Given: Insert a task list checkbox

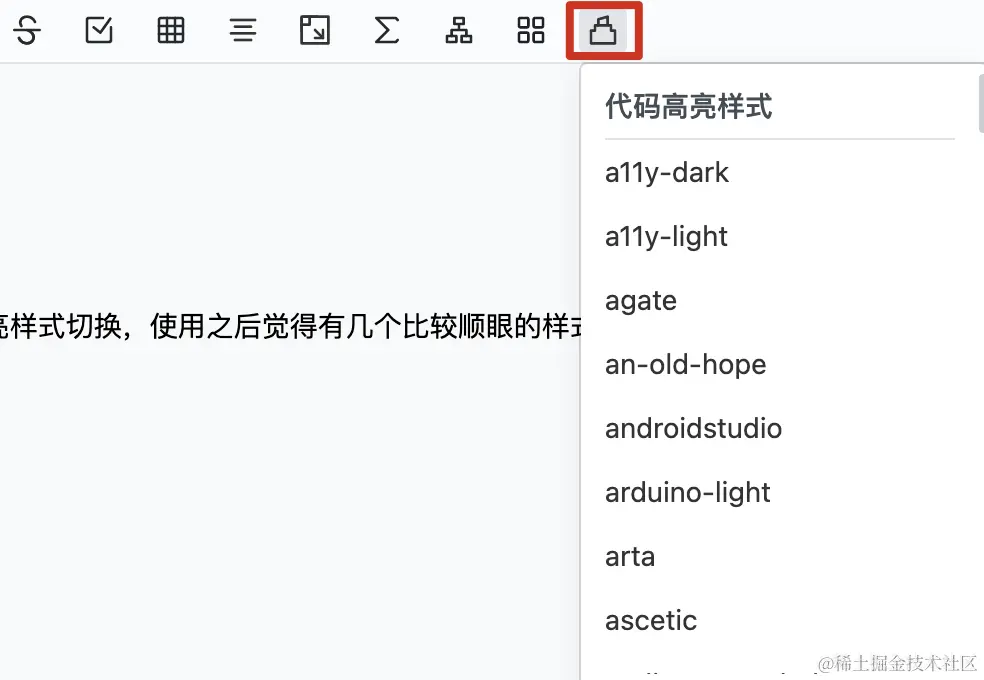Looking at the screenshot, I should point(99,30).
